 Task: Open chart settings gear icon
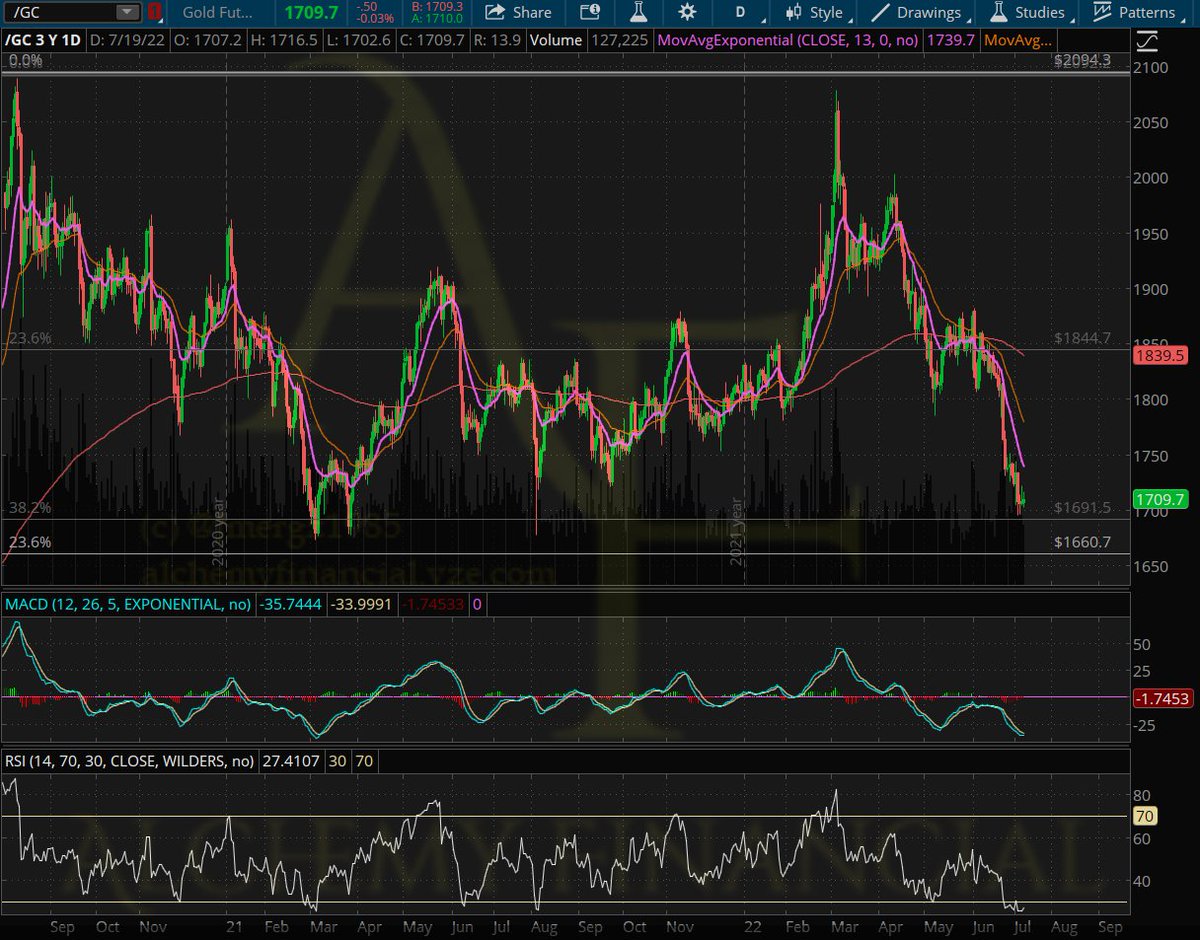686,13
